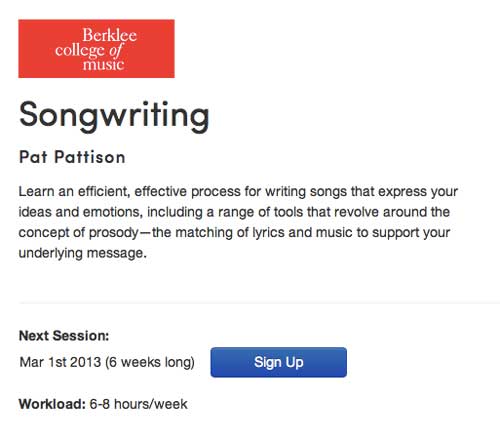Click the horizontal divider below the description

[x=259, y=303]
